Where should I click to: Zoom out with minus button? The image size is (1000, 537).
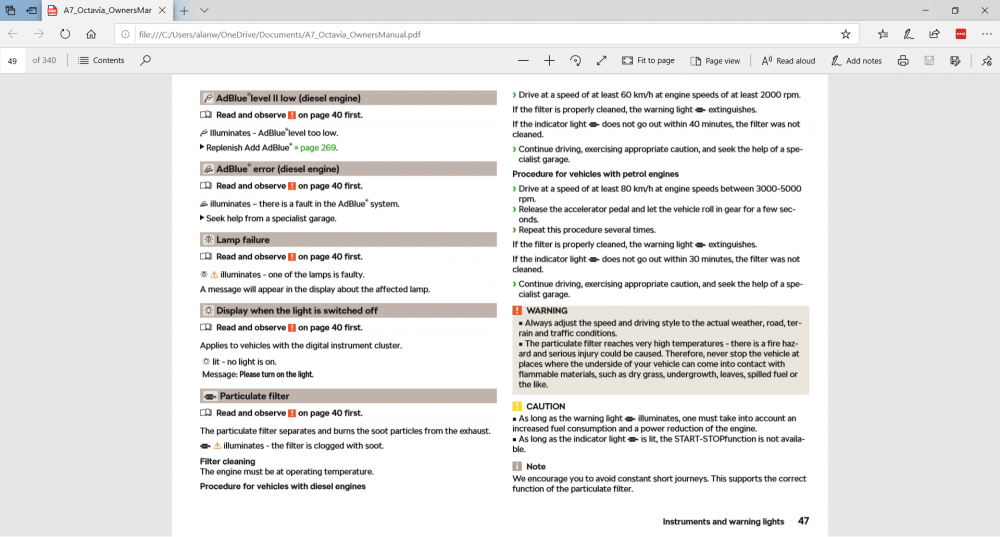pyautogui.click(x=523, y=61)
